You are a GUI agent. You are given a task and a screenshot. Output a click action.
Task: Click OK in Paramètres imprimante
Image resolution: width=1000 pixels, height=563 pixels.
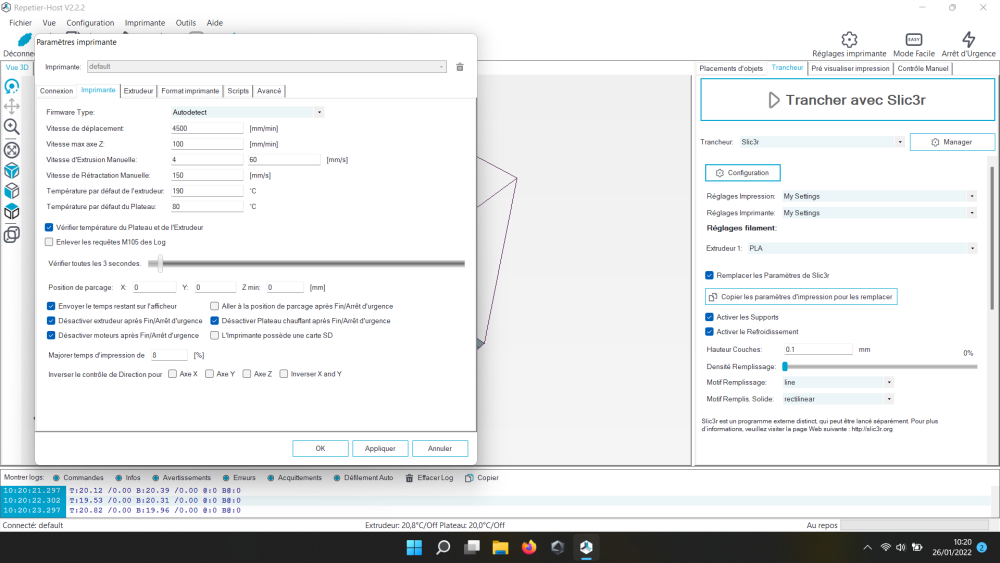[x=320, y=448]
